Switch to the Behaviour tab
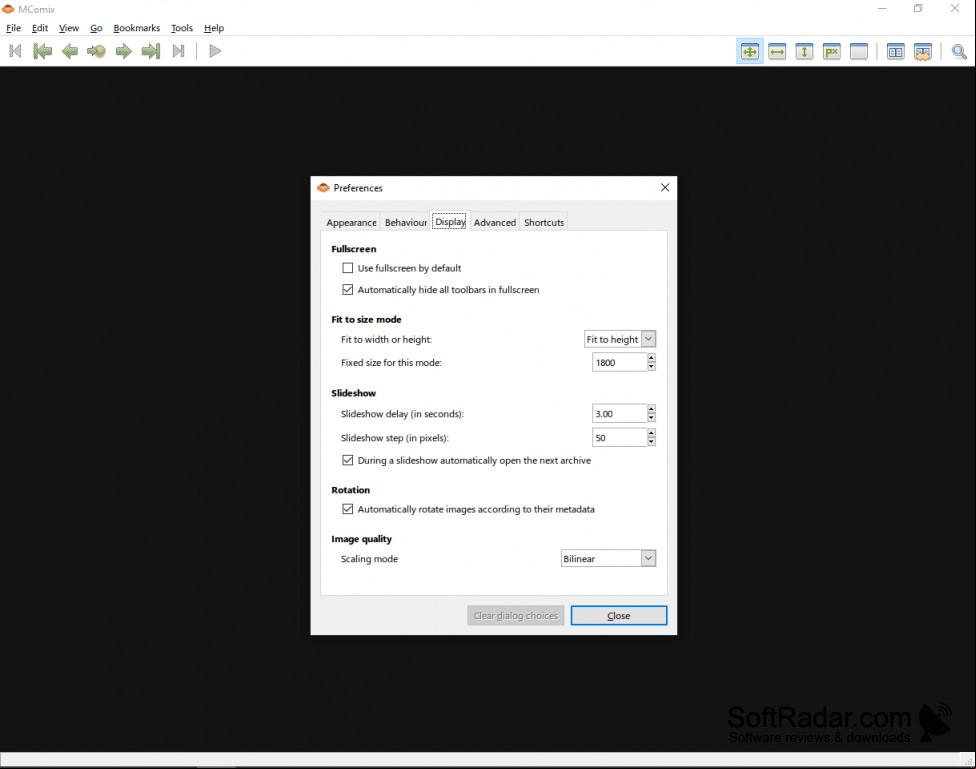The height and width of the screenshot is (769, 976). 406,222
